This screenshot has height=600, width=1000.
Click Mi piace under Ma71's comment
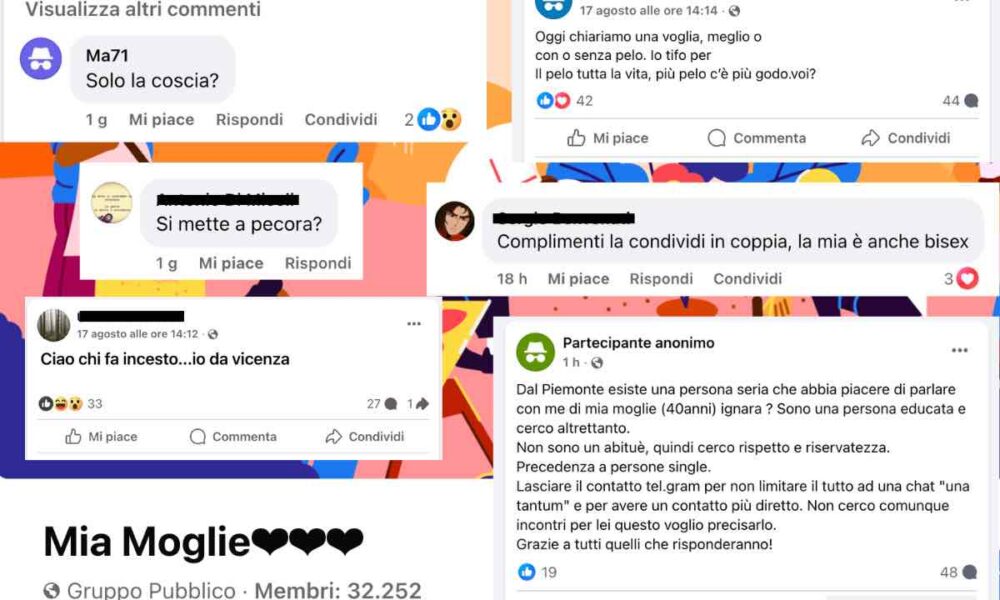click(161, 120)
